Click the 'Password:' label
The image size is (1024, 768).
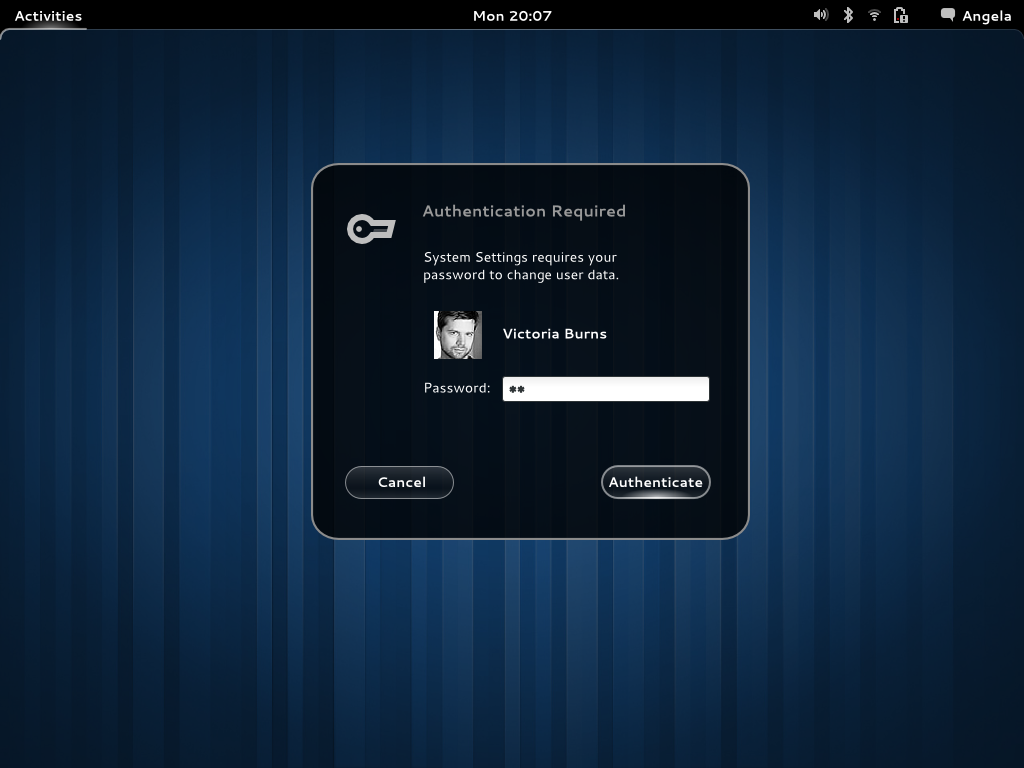click(456, 388)
